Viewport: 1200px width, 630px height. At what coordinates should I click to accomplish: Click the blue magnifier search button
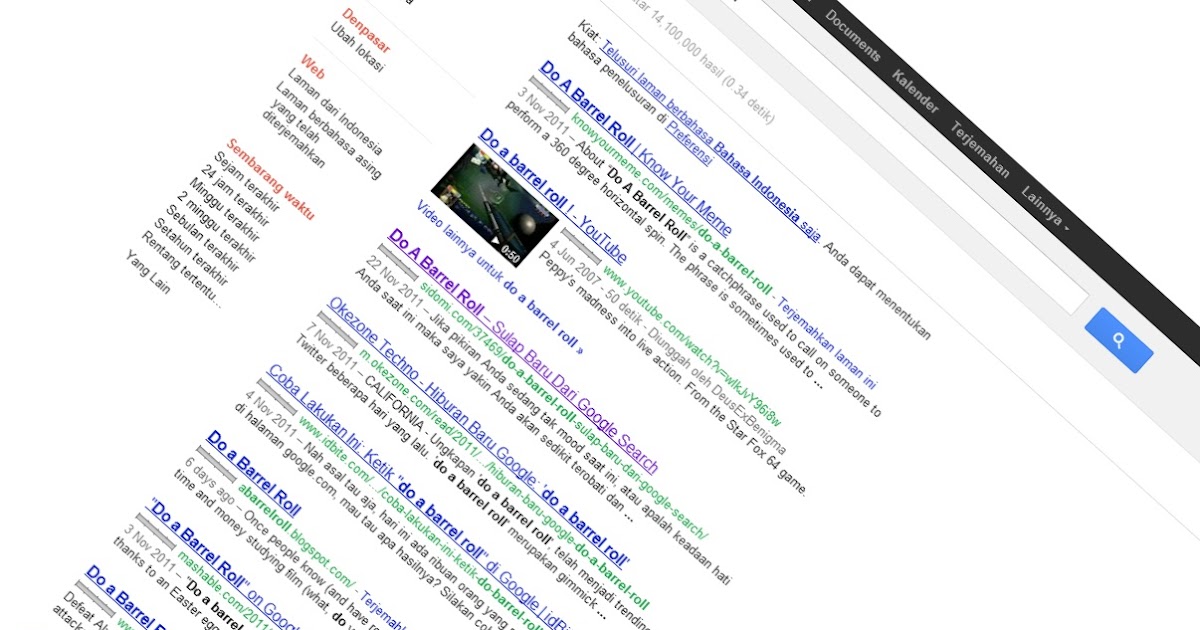coord(1119,340)
